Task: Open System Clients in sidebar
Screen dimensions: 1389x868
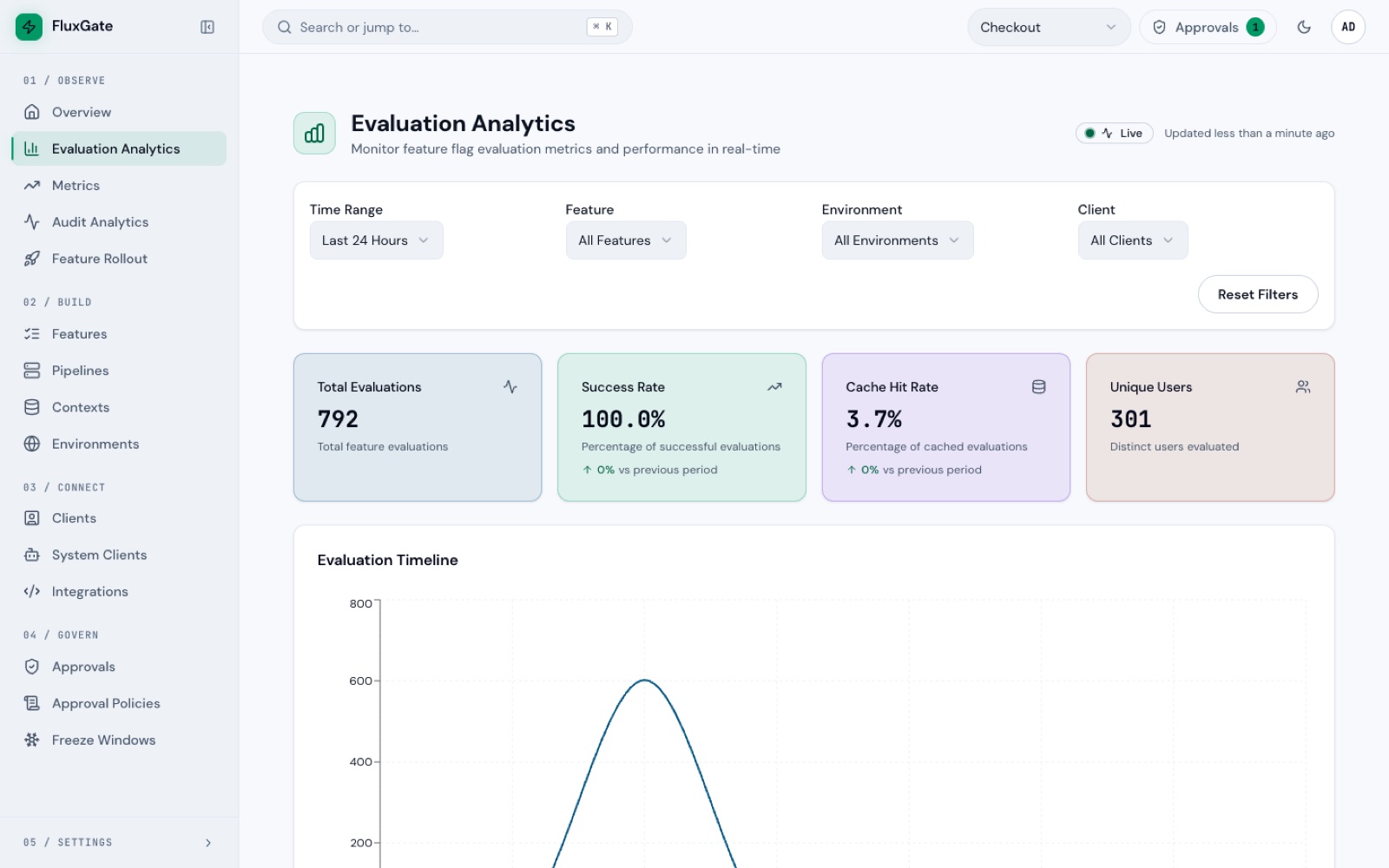Action: (x=119, y=555)
